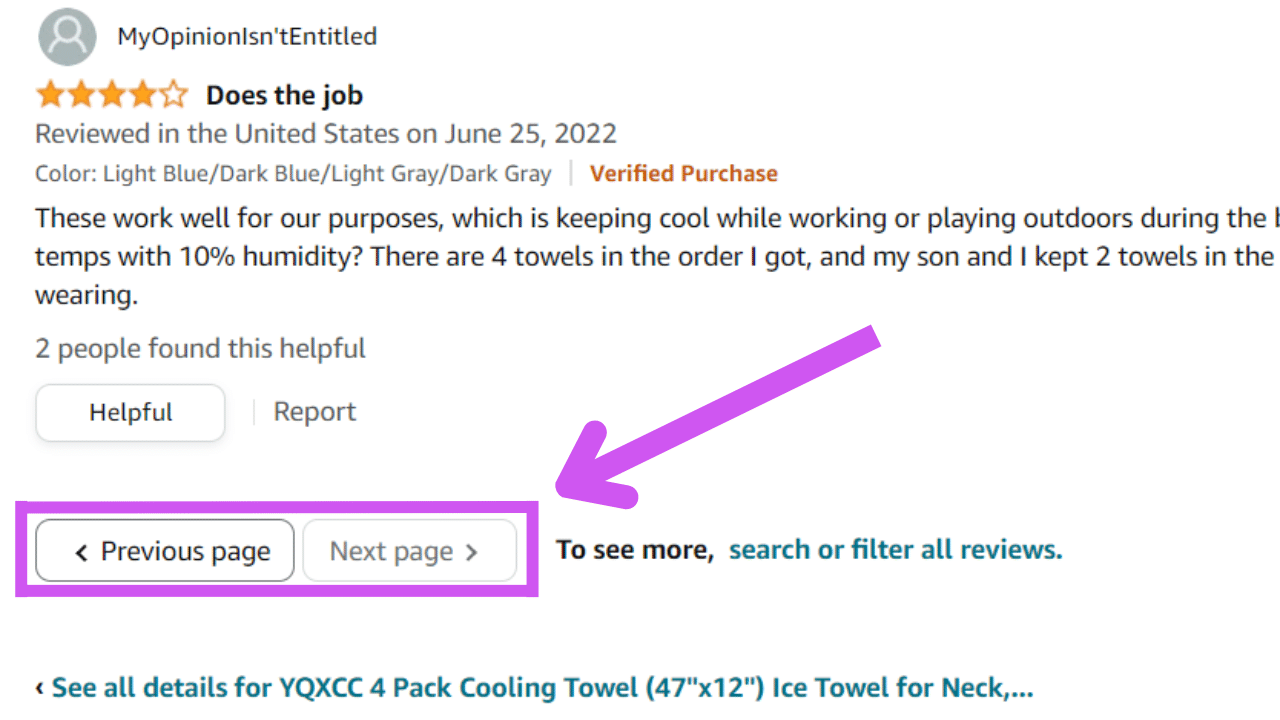Click "2 people found this helpful" text

pos(200,349)
